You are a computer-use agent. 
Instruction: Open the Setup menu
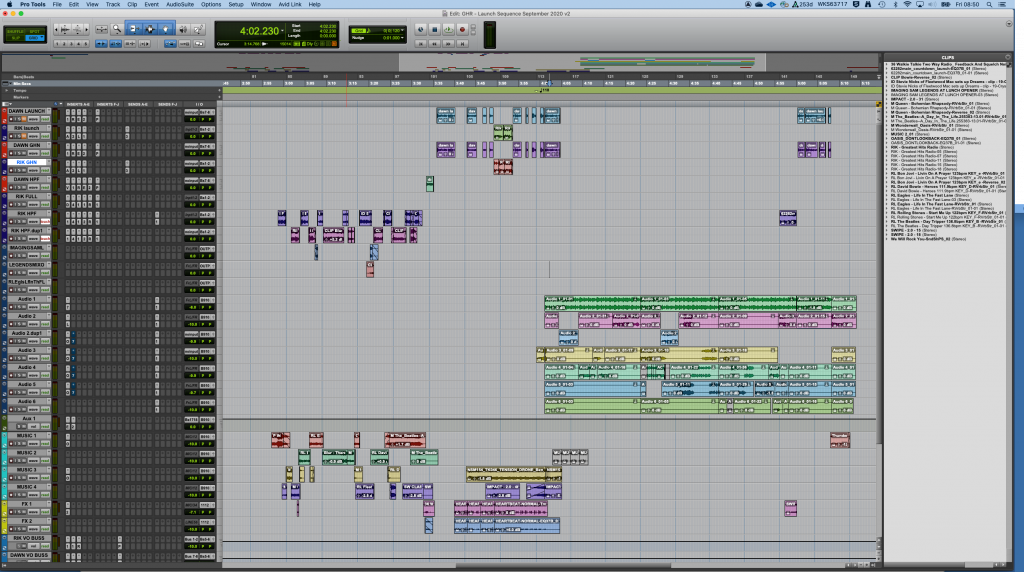point(236,4)
